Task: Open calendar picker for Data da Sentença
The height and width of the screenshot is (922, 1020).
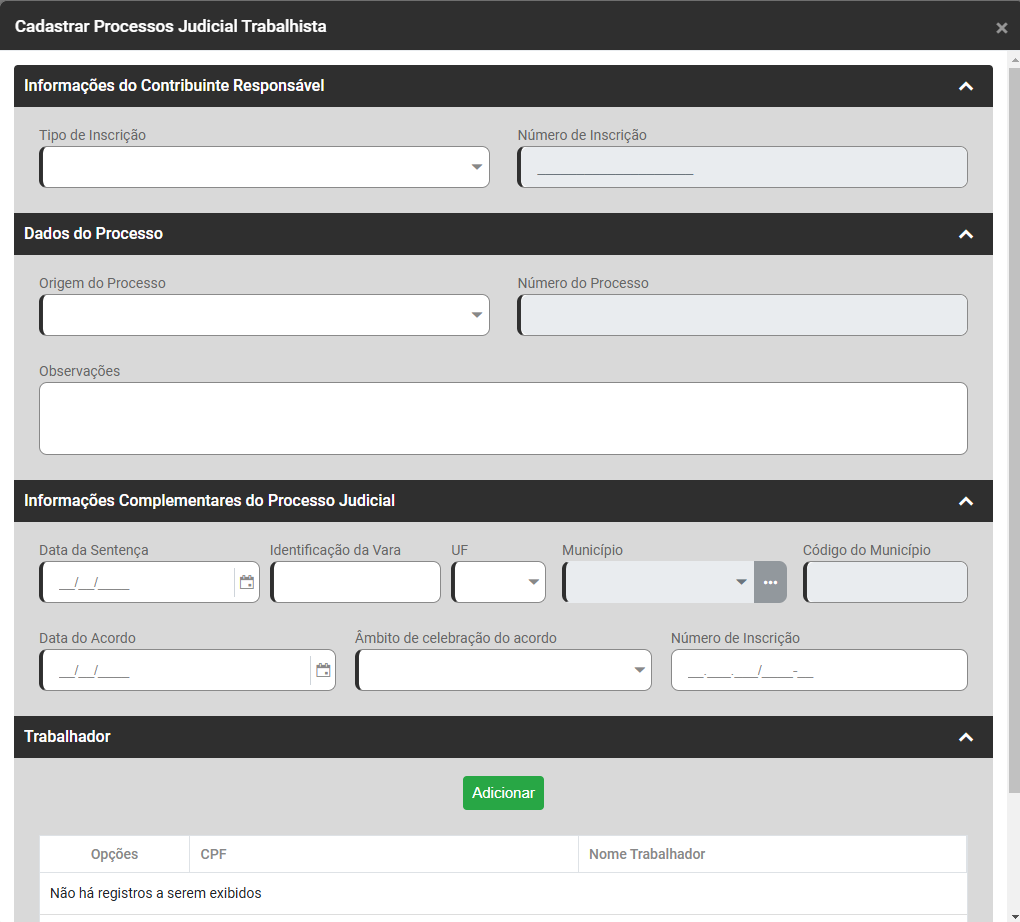Action: (247, 582)
